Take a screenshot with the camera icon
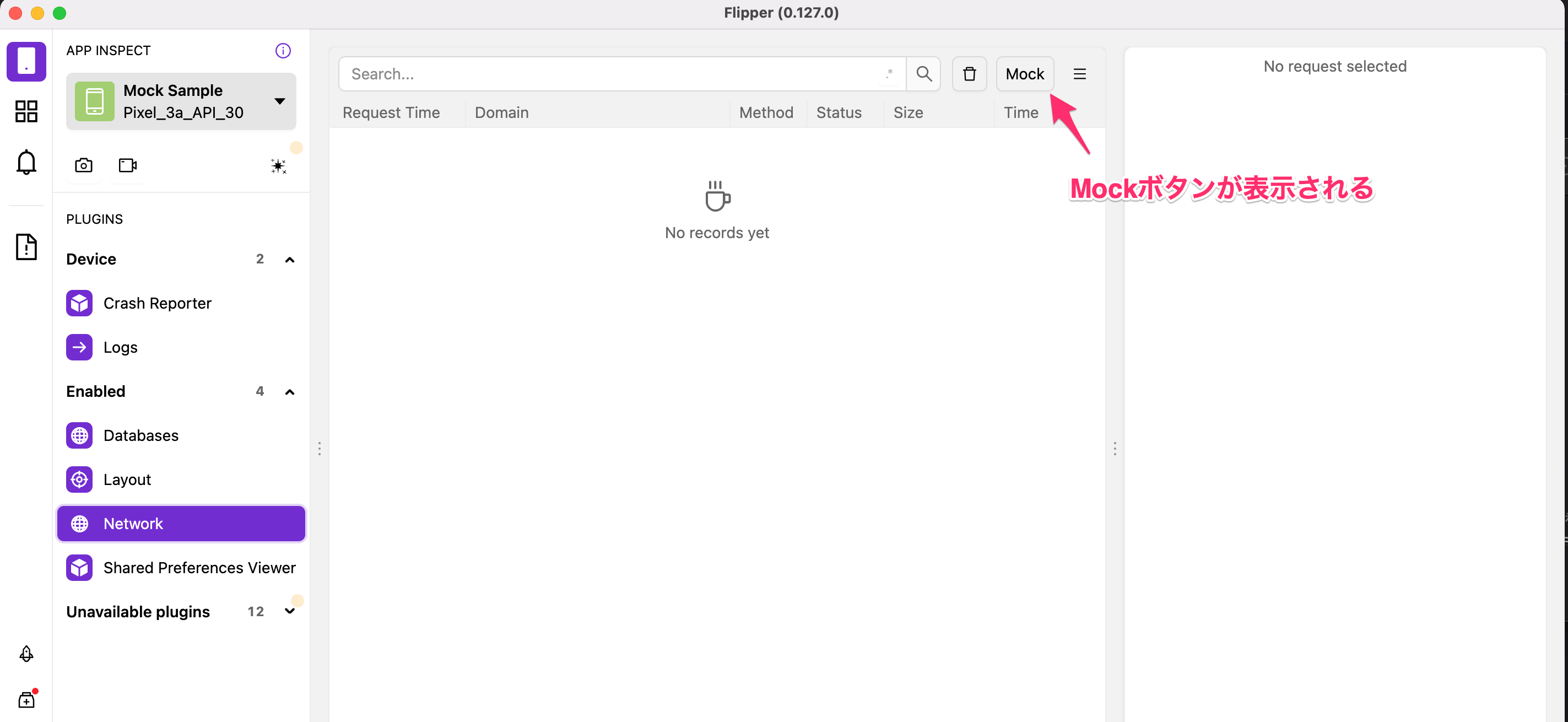 [x=83, y=164]
